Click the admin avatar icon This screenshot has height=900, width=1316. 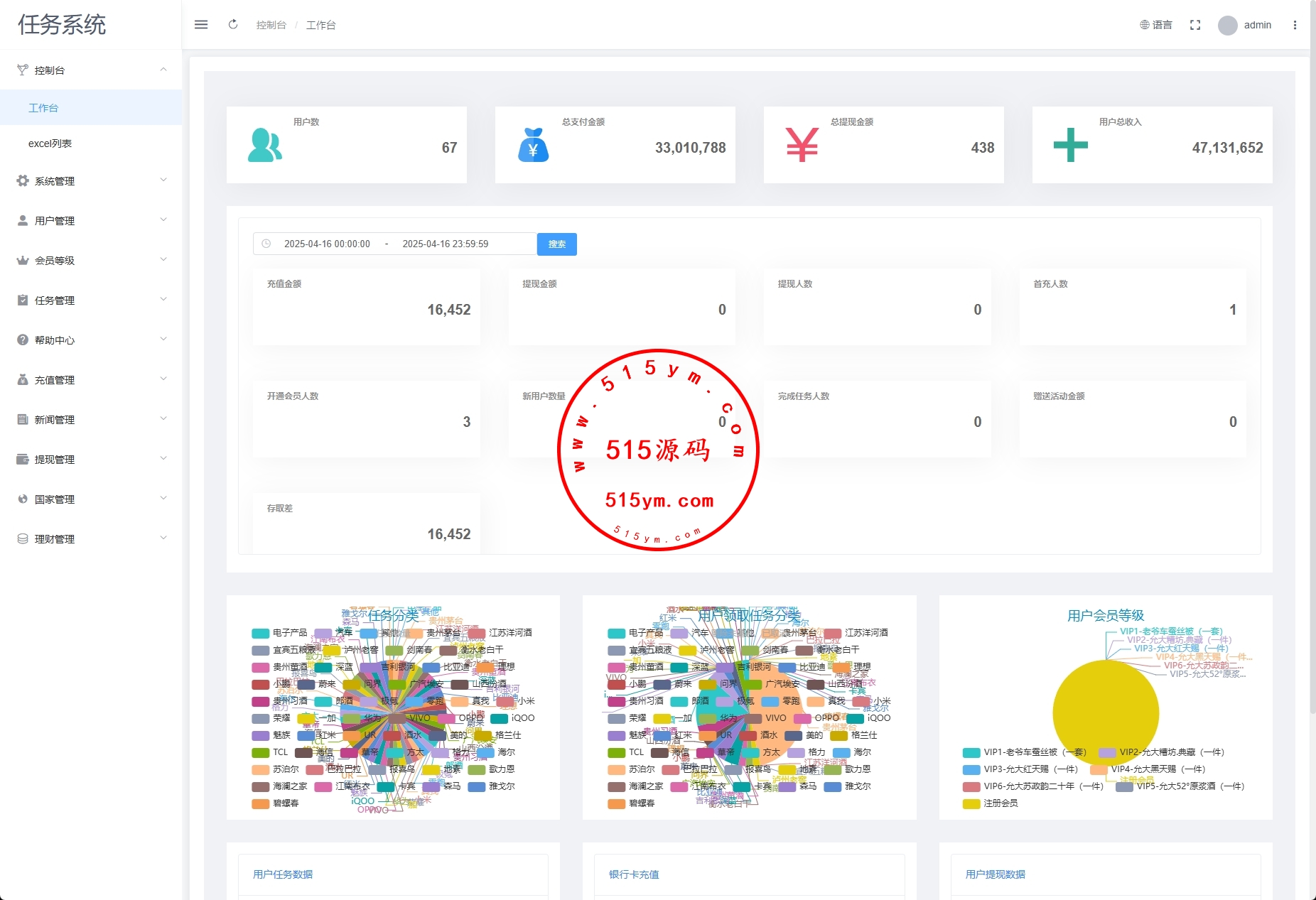[x=1227, y=26]
